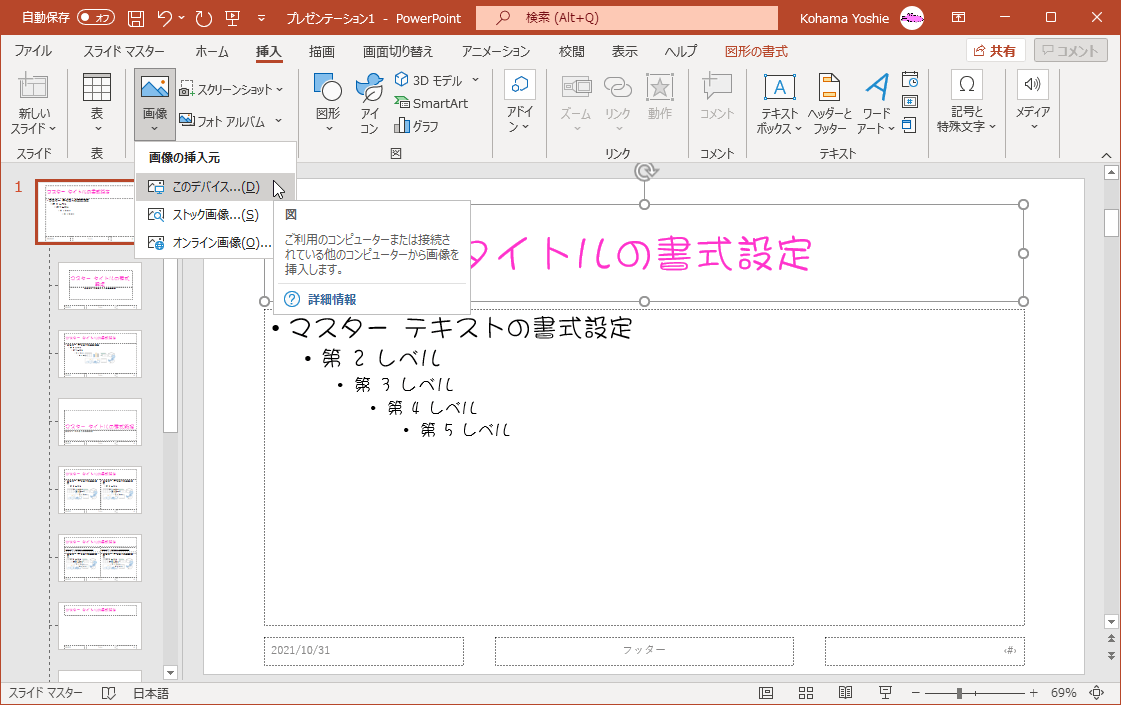Switch to slide sorter view icon
The image size is (1121, 705).
tap(805, 693)
